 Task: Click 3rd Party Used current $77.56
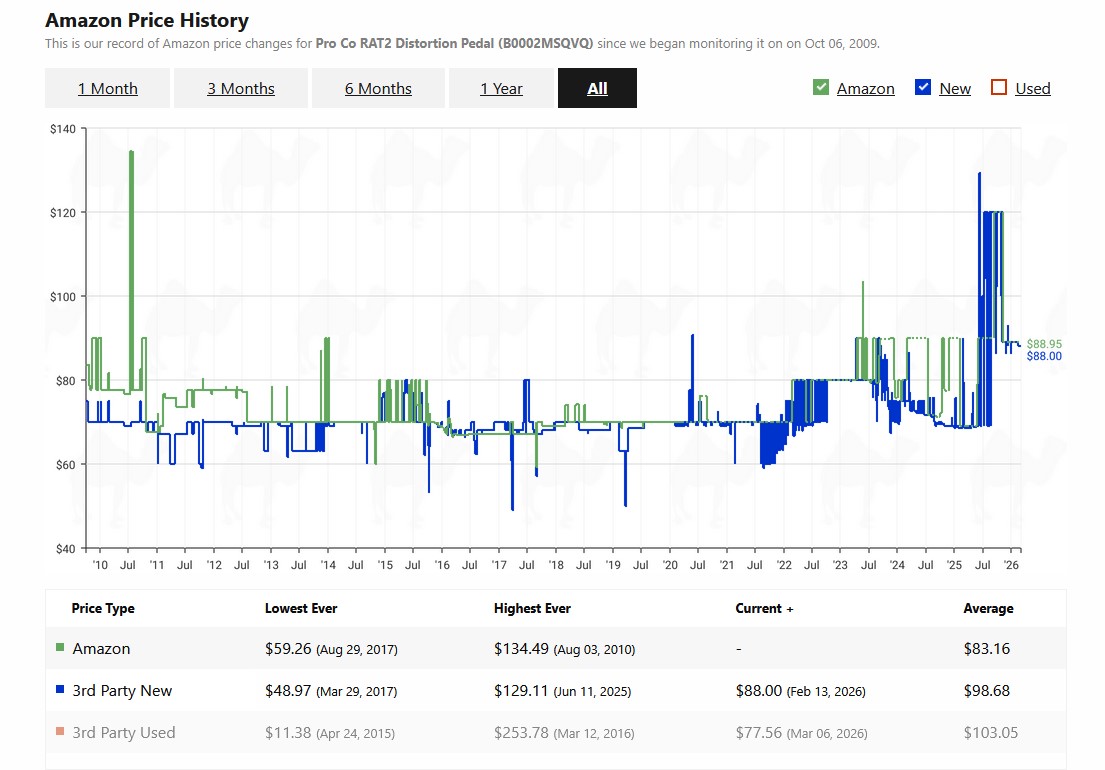coord(758,733)
